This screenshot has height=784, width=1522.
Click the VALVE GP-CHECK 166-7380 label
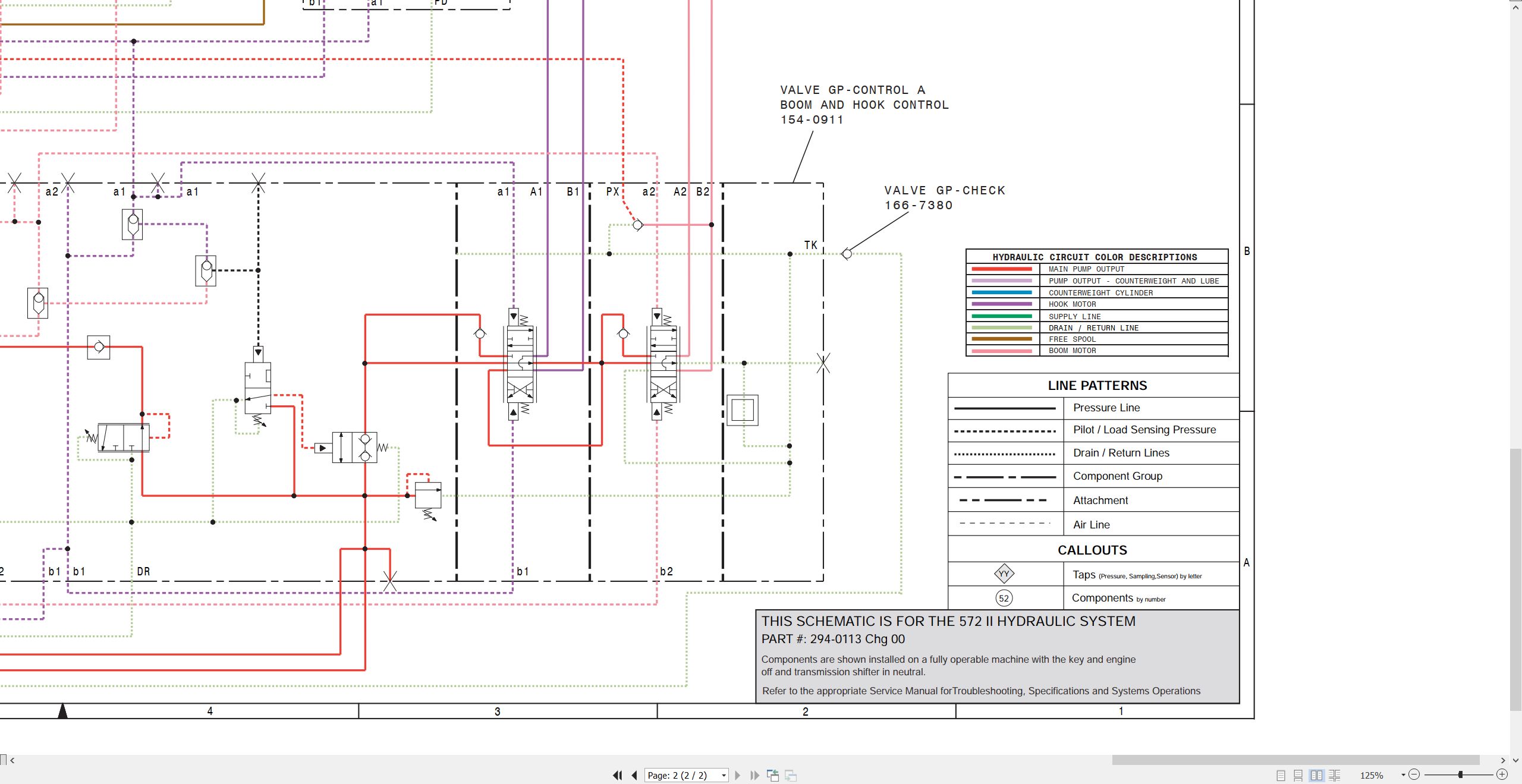pos(944,198)
